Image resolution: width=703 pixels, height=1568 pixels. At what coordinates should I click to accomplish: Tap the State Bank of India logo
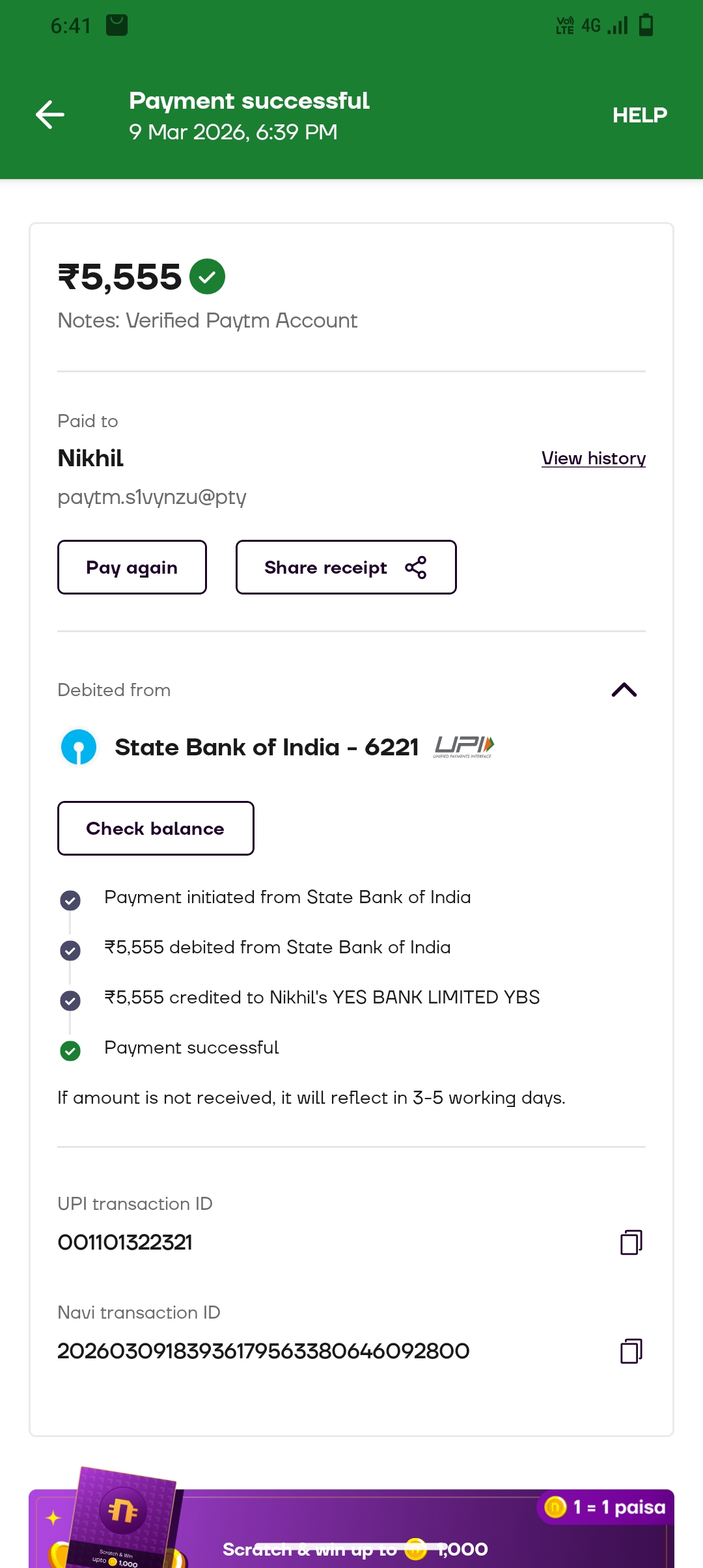pos(79,747)
